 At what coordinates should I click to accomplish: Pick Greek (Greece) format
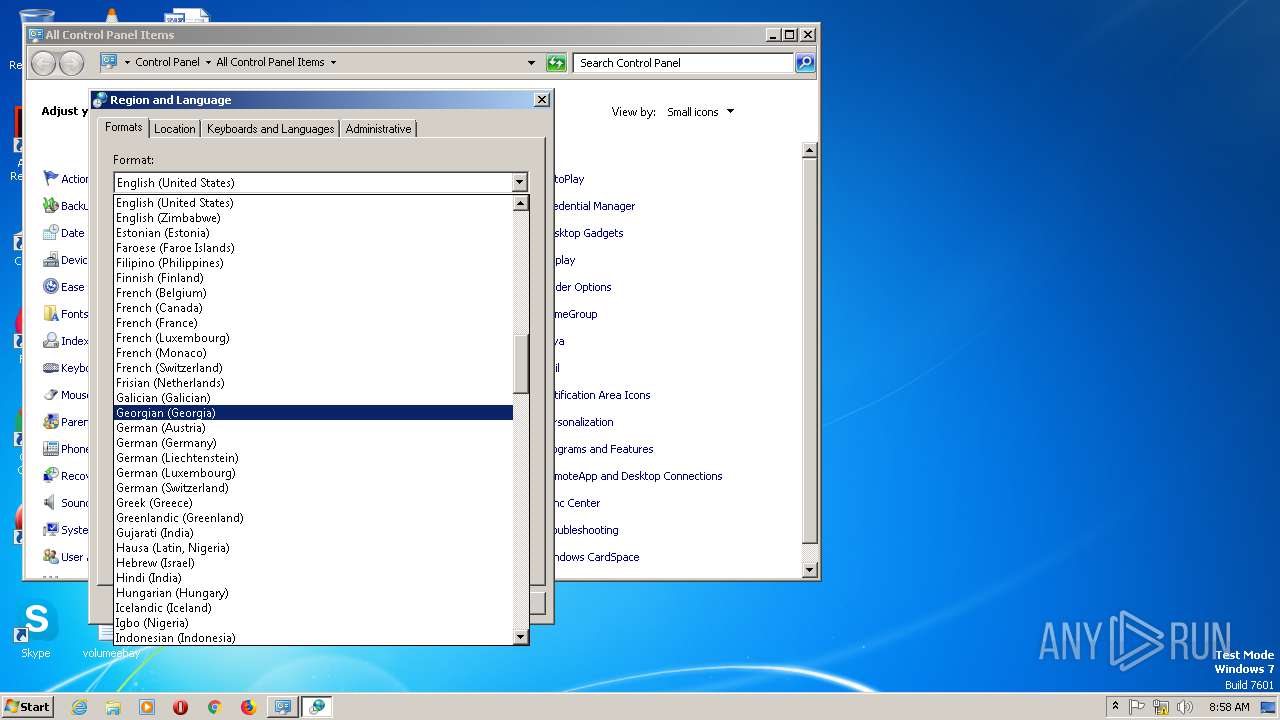tap(313, 503)
